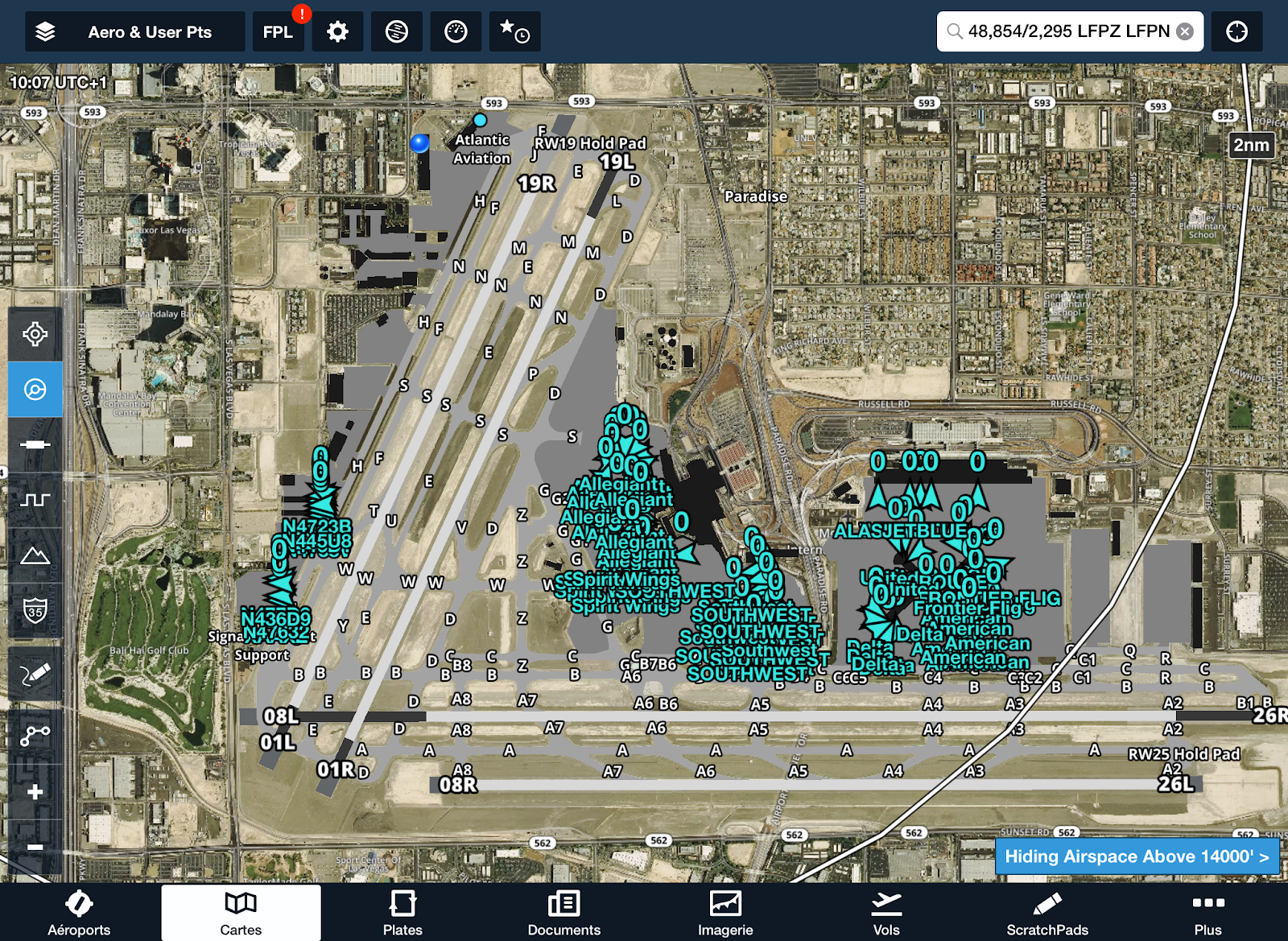
Task: Switch to the Imagerie tab
Action: 724,914
